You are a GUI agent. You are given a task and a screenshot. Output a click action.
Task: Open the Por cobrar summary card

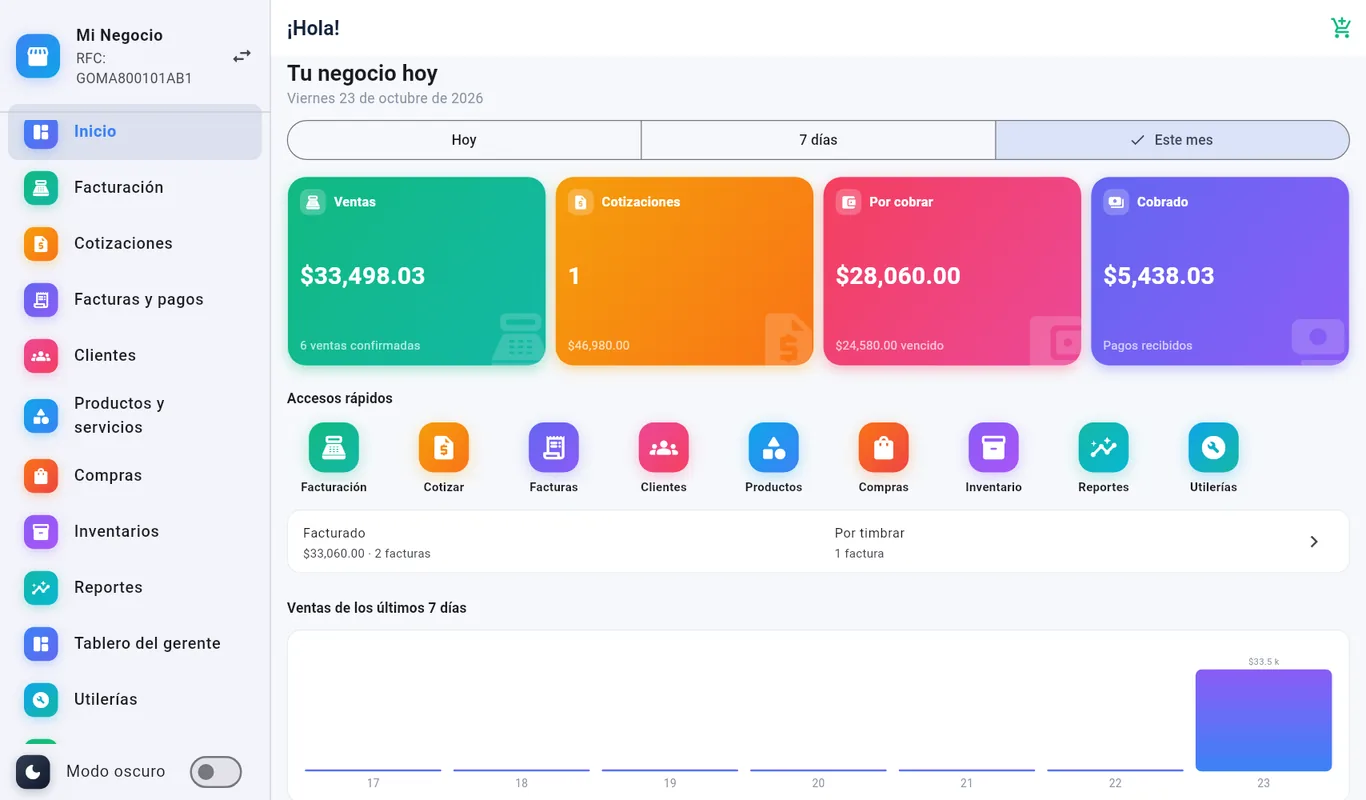[x=952, y=271]
